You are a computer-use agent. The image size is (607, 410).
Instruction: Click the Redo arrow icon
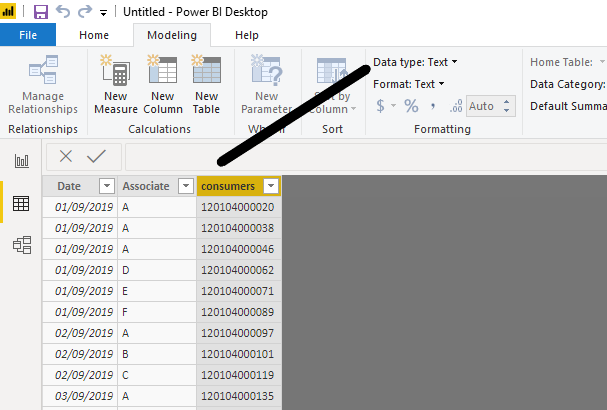[x=85, y=12]
